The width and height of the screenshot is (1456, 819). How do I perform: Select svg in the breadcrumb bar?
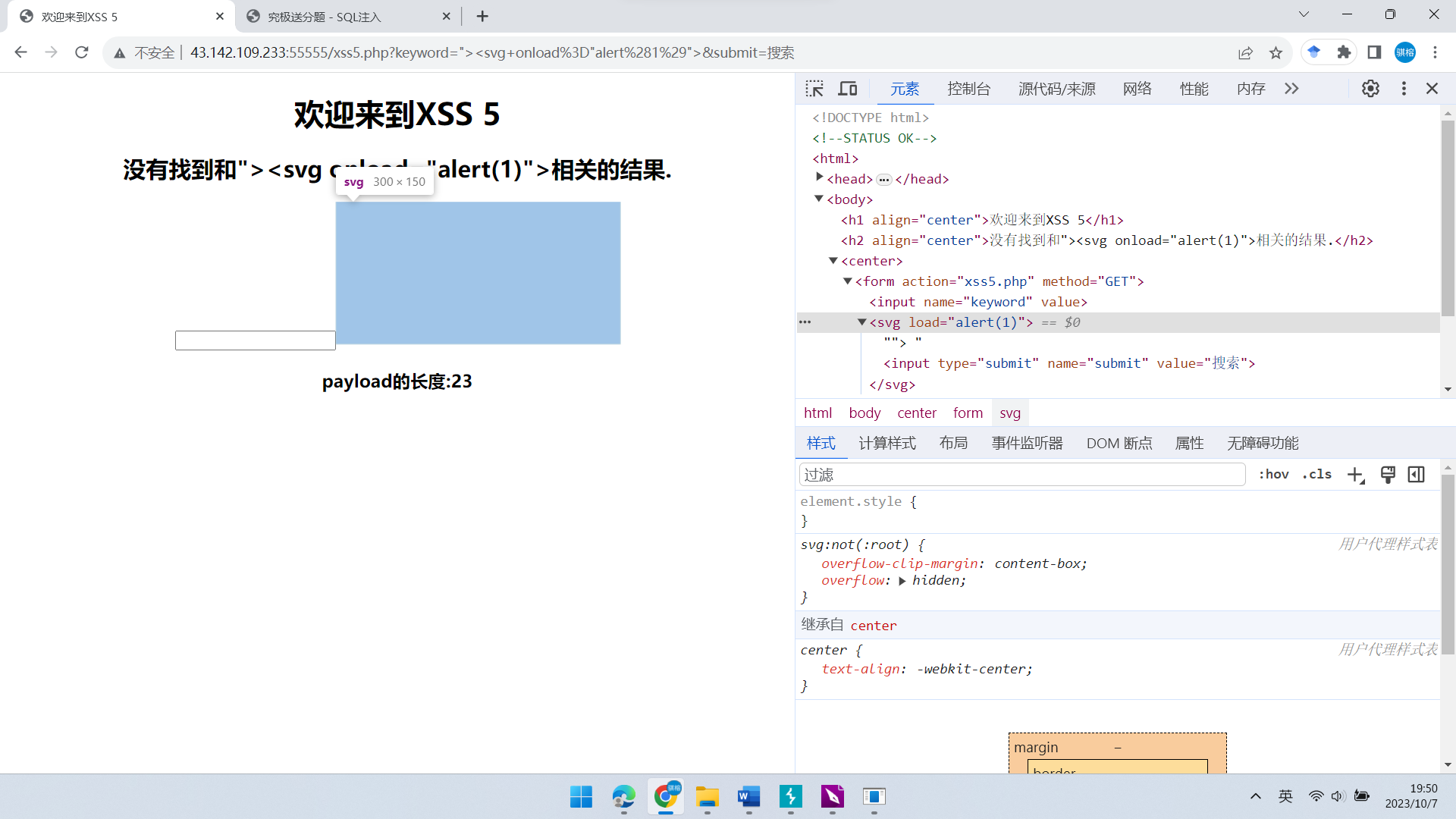(1010, 413)
